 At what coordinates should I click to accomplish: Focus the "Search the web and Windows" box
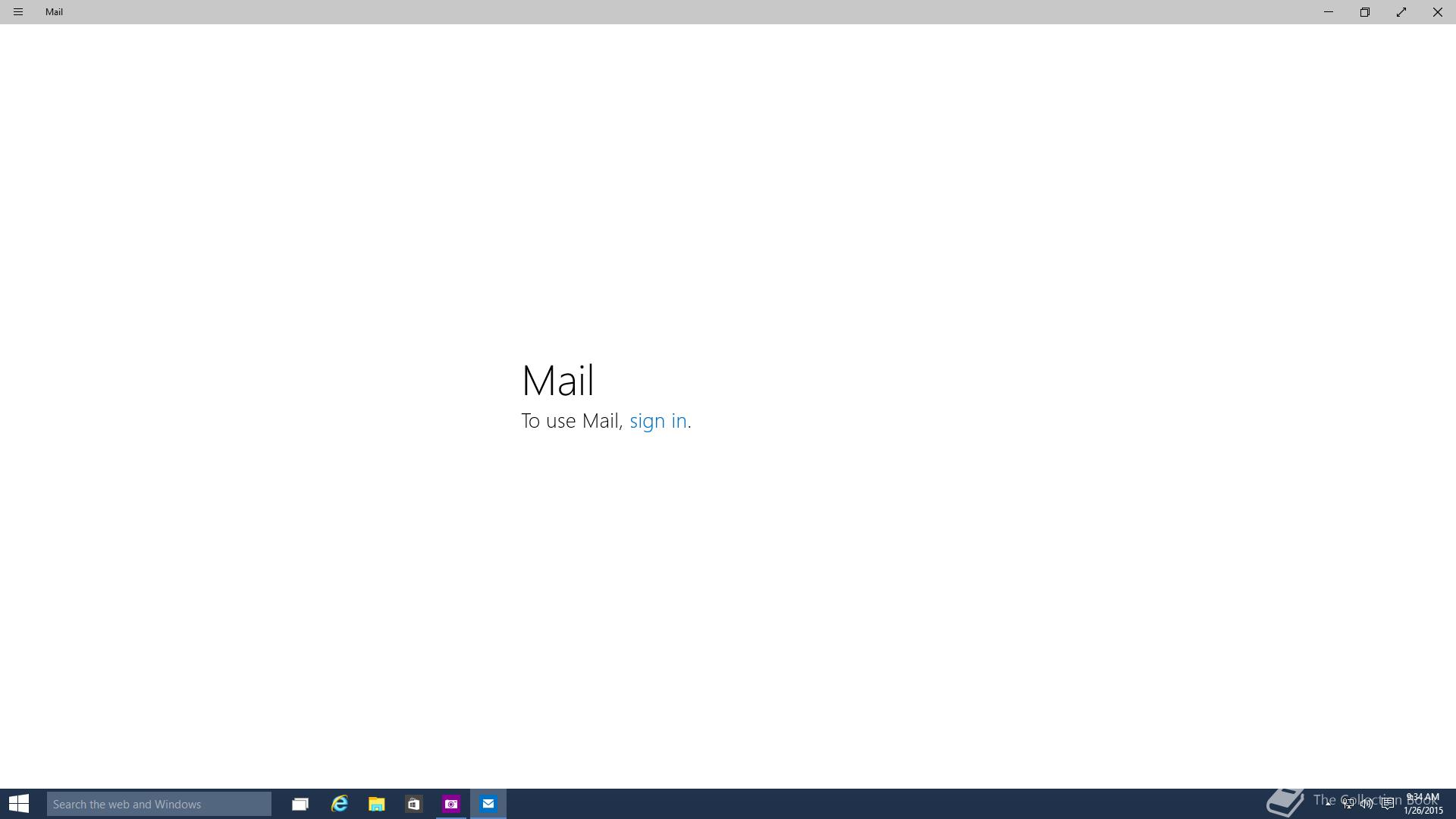tap(159, 804)
